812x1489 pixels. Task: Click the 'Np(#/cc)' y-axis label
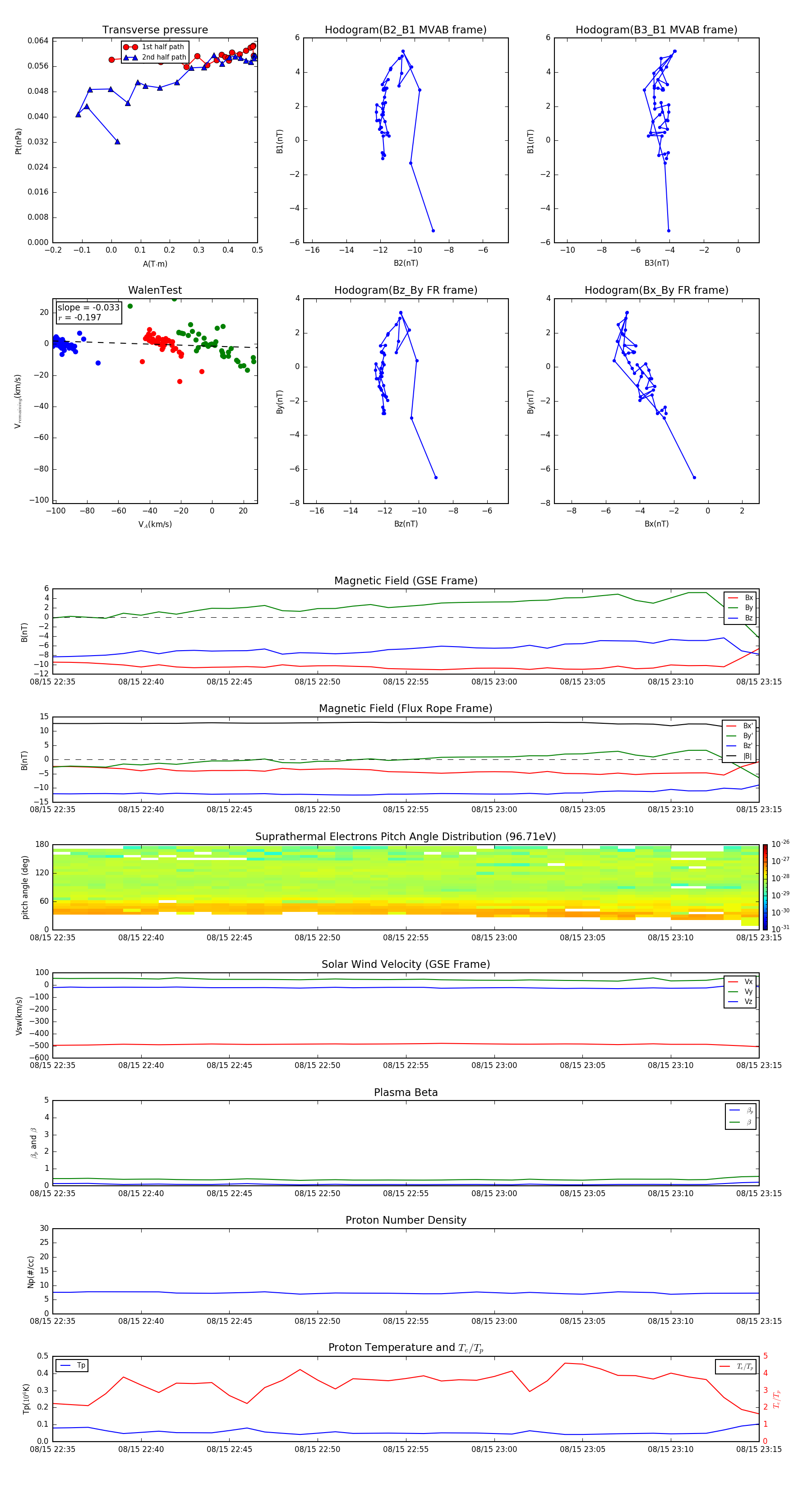click(x=31, y=1271)
